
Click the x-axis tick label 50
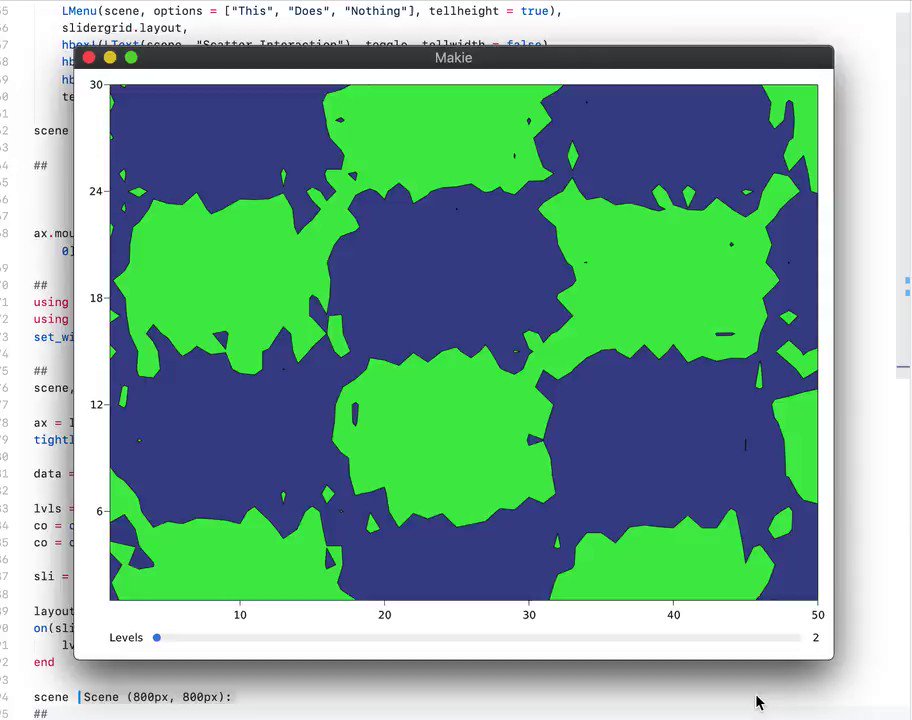pyautogui.click(x=817, y=615)
